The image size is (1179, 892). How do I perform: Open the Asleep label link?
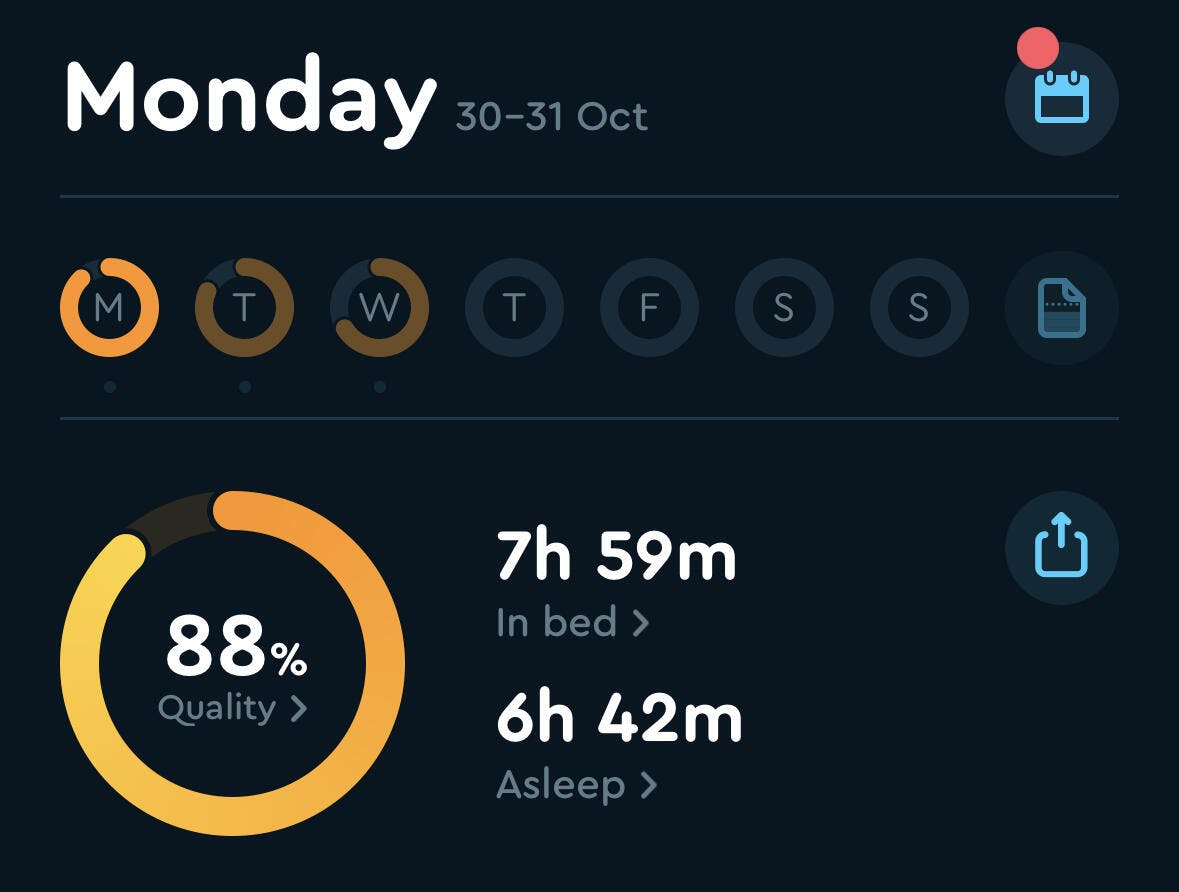click(x=560, y=785)
